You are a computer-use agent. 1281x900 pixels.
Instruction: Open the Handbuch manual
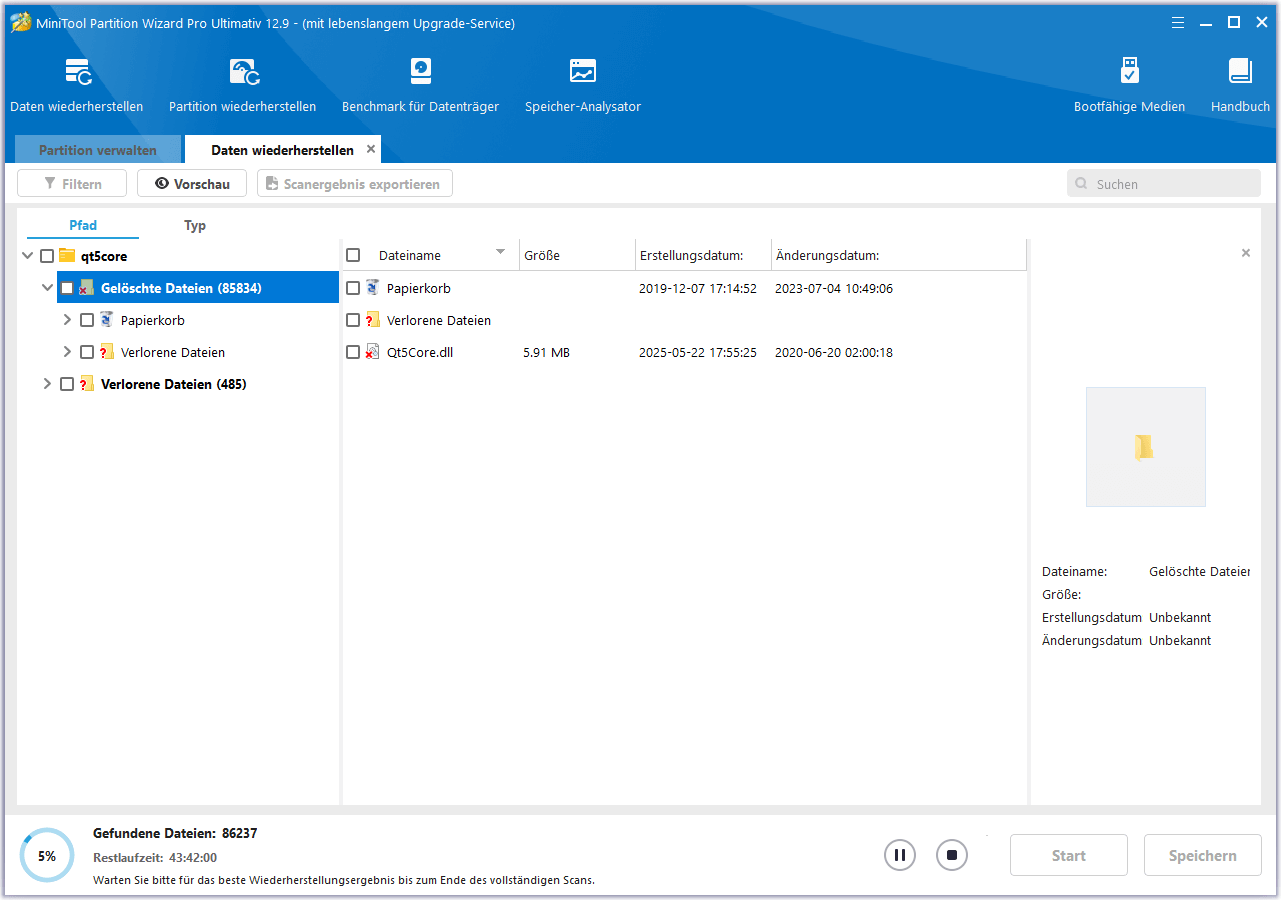[x=1240, y=85]
